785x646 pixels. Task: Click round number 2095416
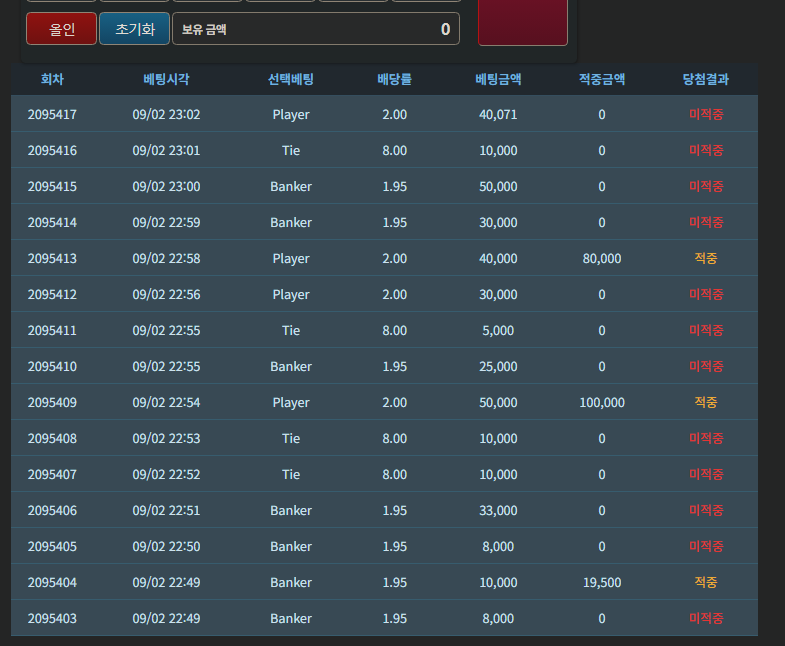click(x=52, y=151)
